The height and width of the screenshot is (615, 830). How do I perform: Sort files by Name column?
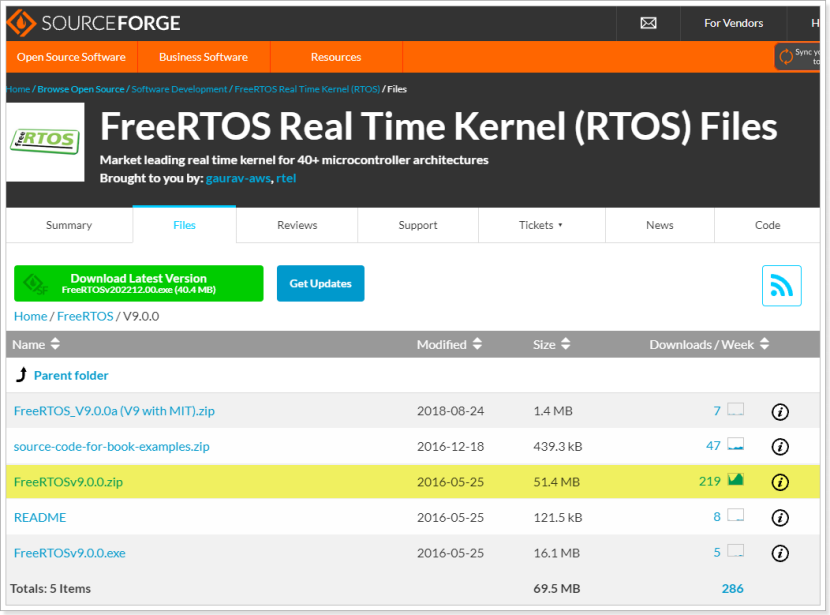tap(36, 345)
